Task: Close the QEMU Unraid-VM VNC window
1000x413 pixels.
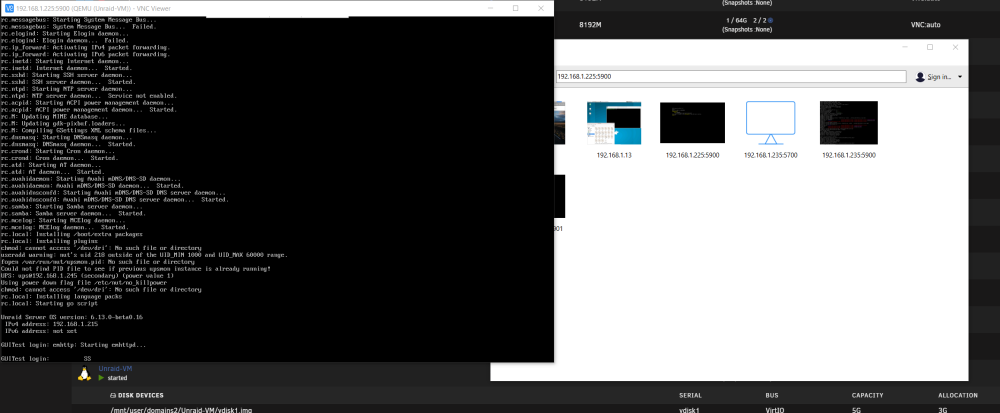Action: (541, 8)
